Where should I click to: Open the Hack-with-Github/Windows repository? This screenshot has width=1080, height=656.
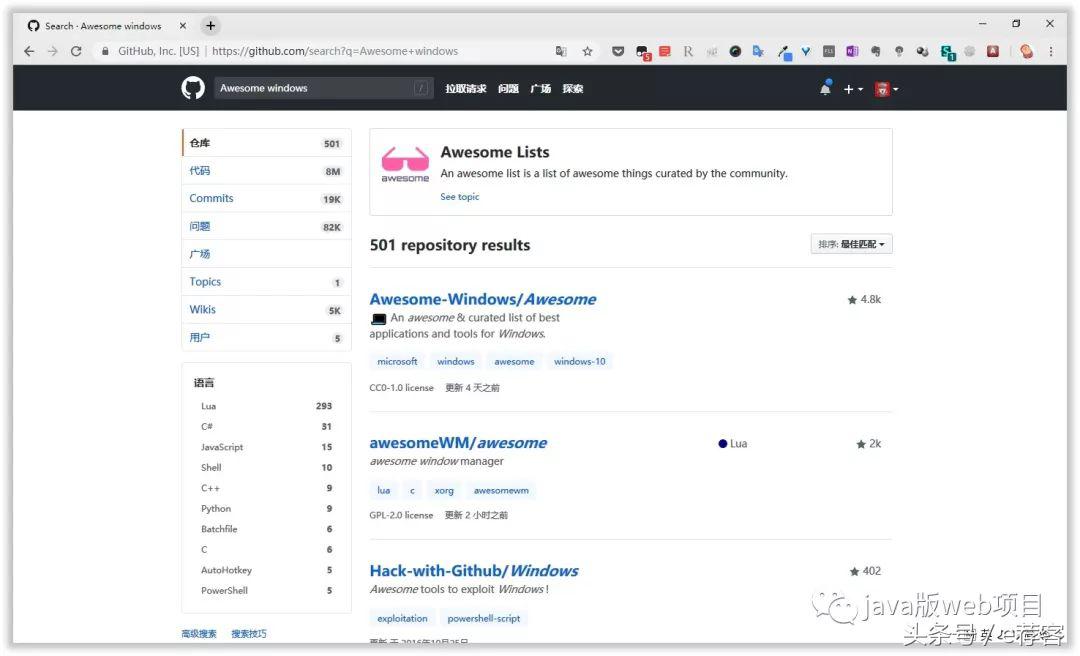click(474, 571)
